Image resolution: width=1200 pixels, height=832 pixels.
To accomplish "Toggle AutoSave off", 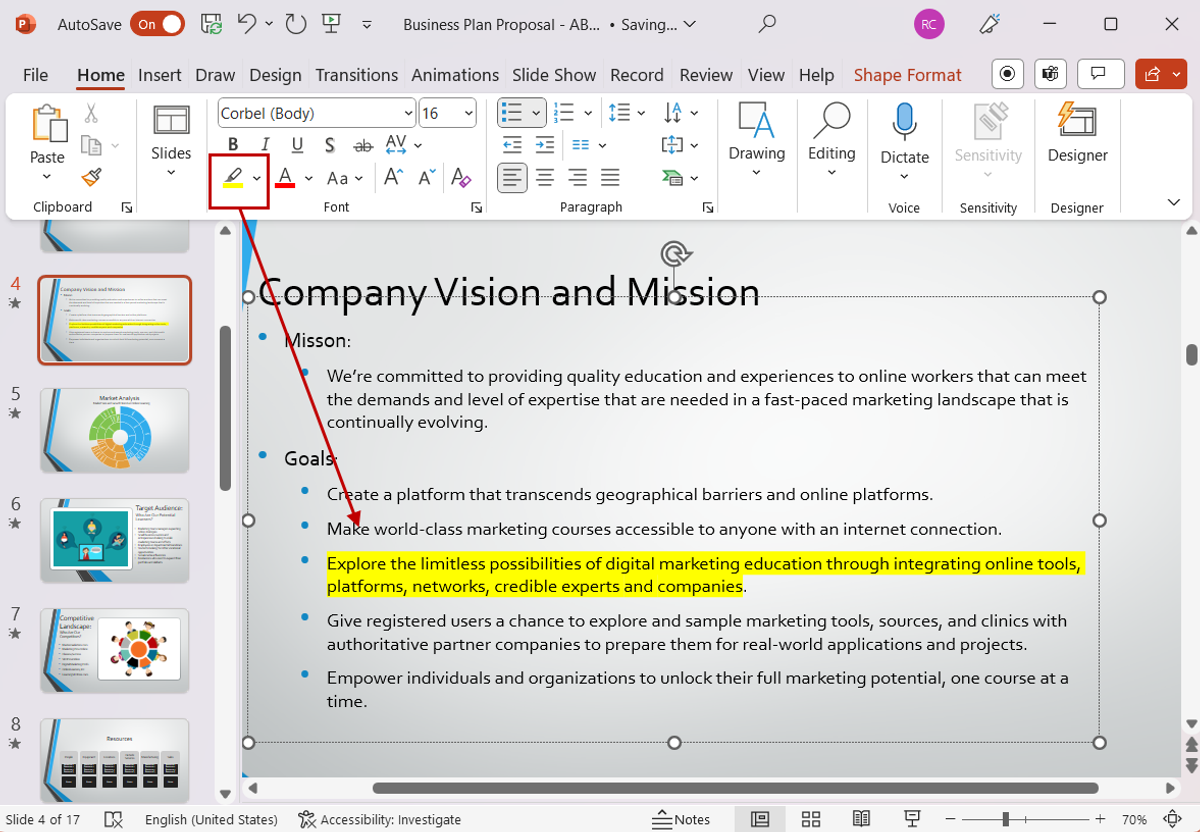I will tap(155, 23).
